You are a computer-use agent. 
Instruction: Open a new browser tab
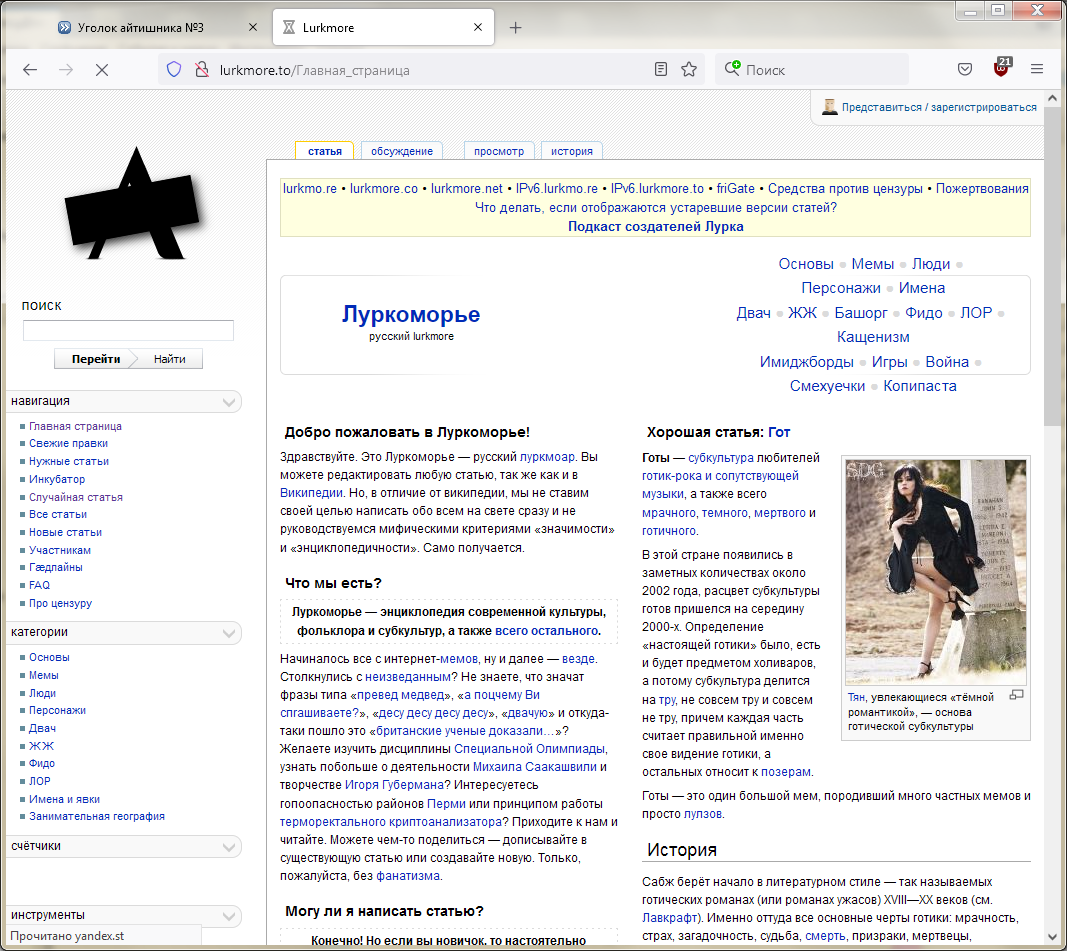[516, 28]
